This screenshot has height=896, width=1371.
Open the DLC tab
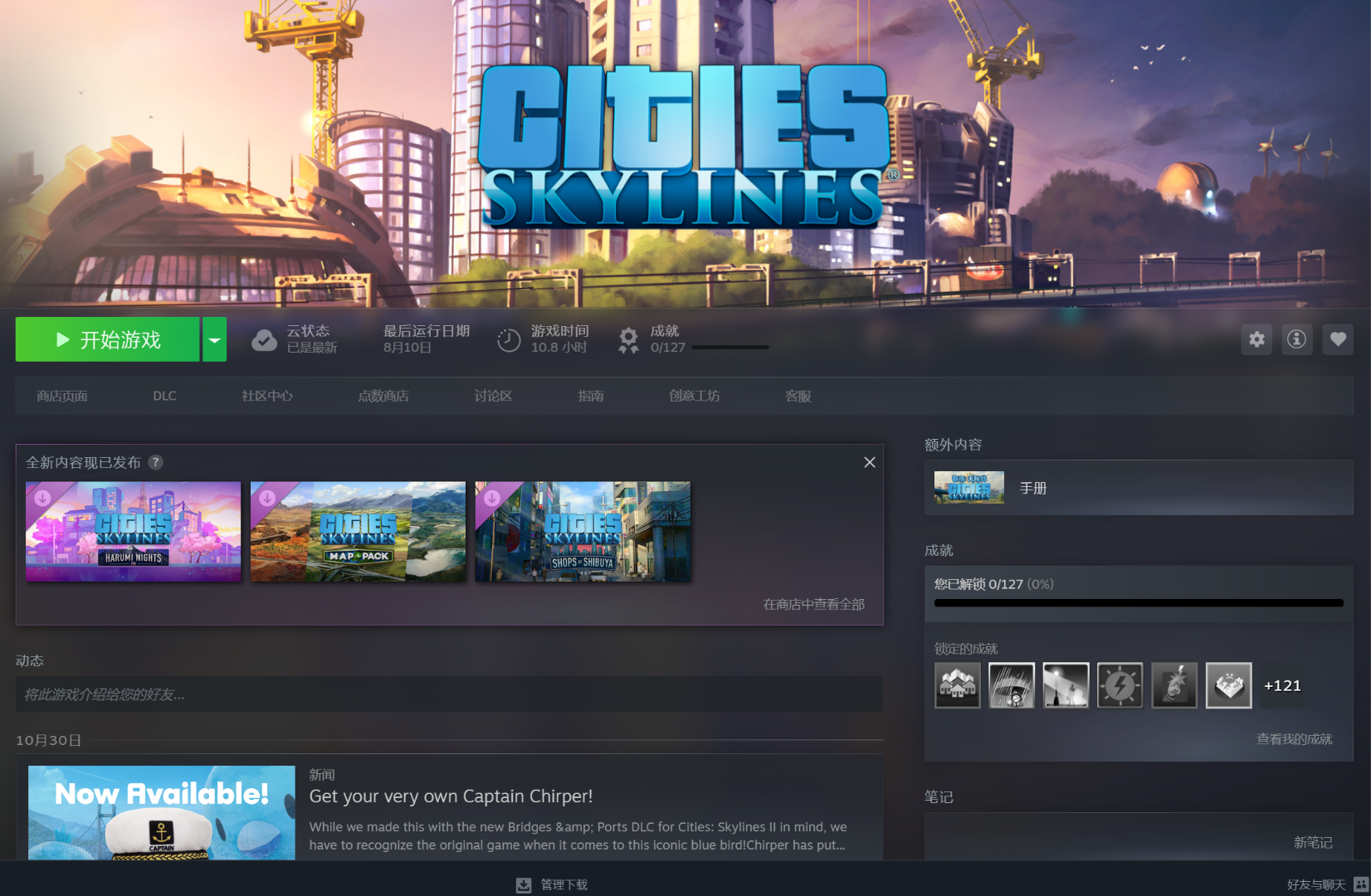[164, 397]
